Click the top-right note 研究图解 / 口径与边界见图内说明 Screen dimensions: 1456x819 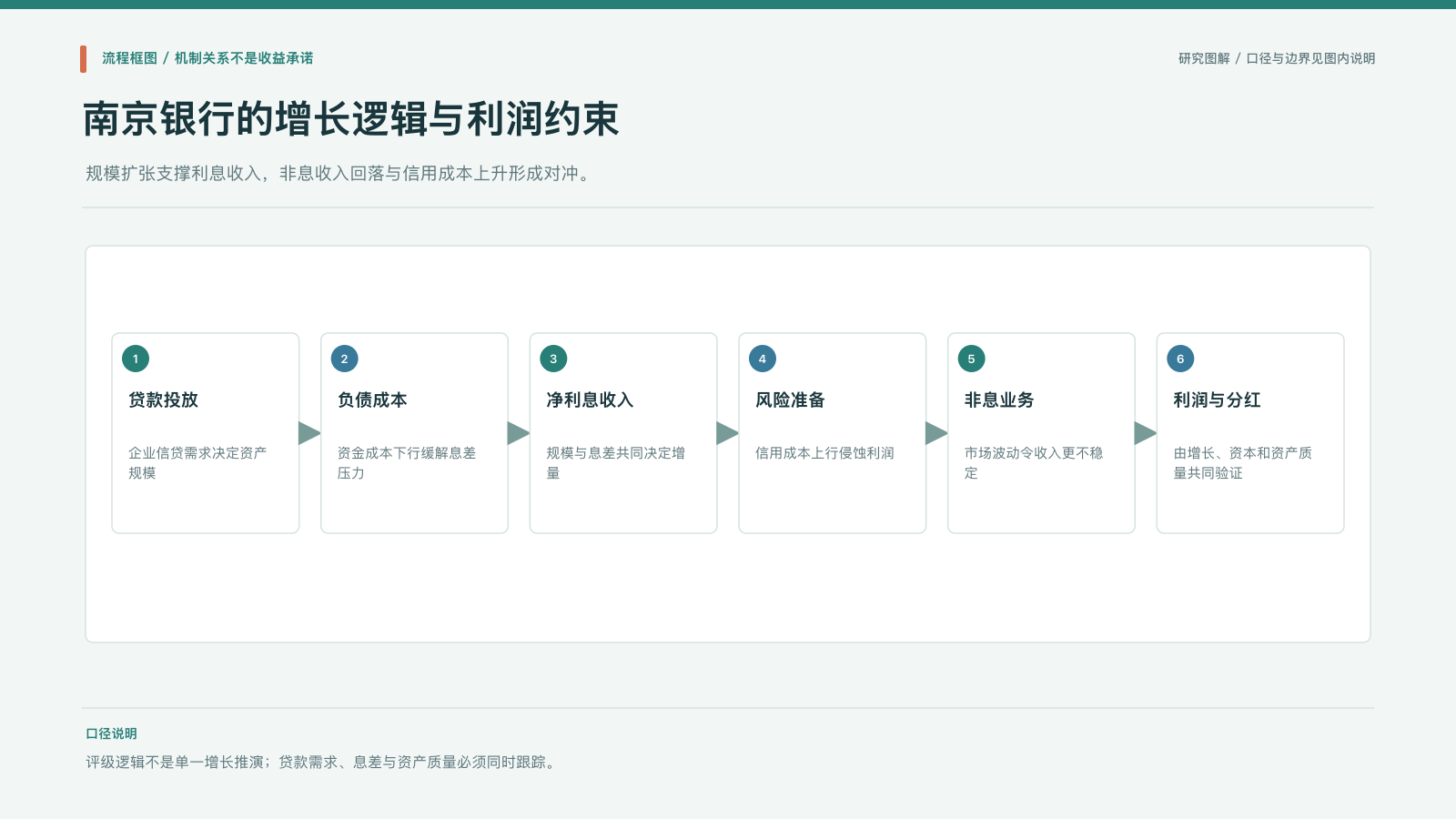1277,58
